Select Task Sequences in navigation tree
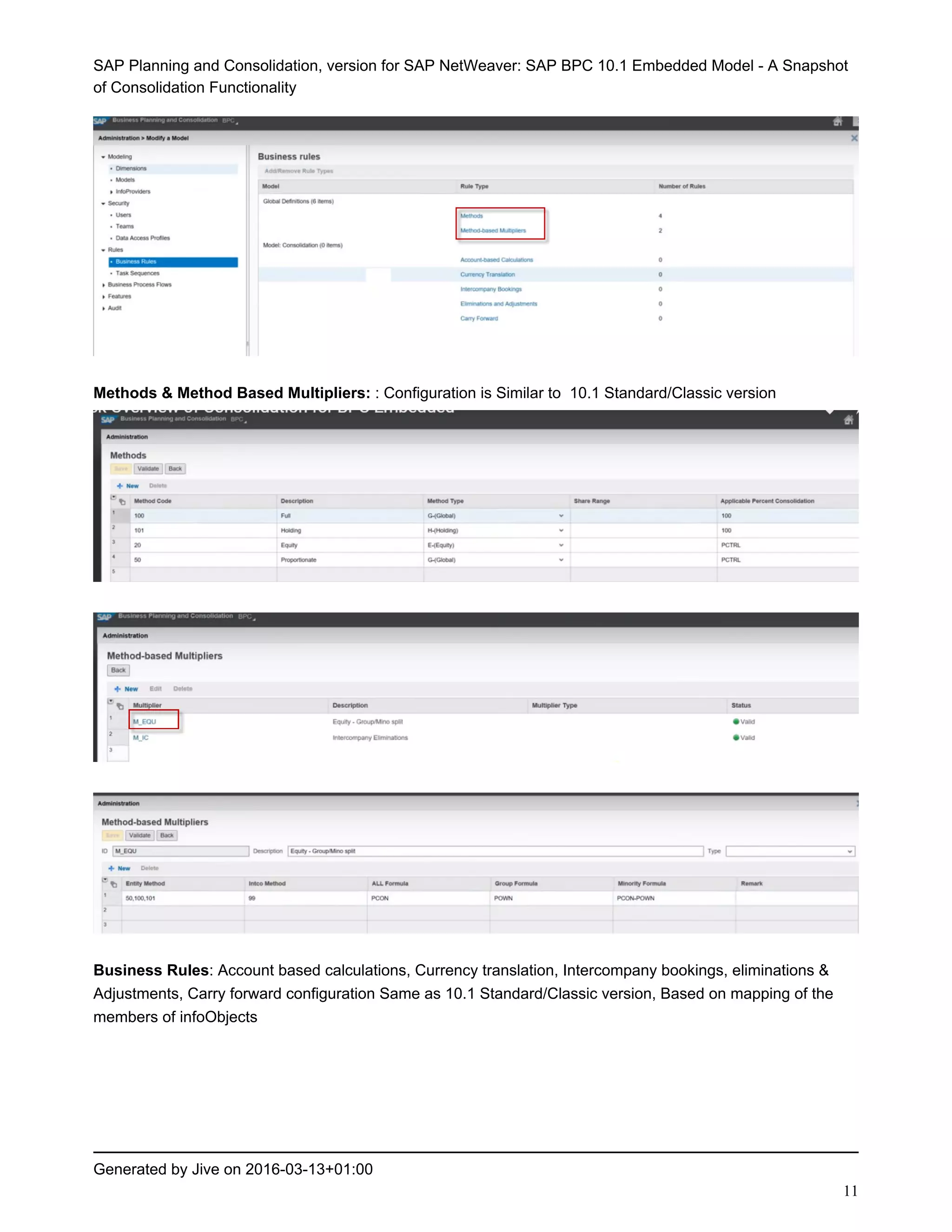This screenshot has width=952, height=1232. tap(137, 273)
